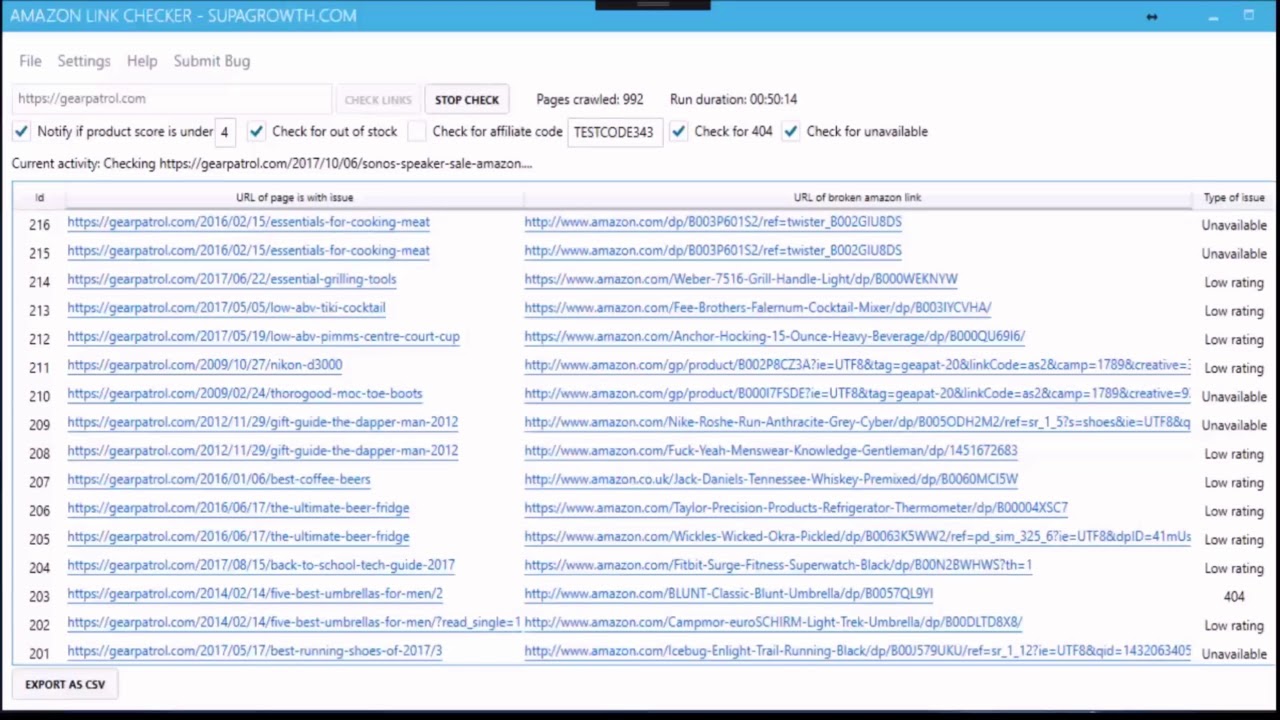Open gift-guide-the-dapper-man-2012 link in row 209

click(262, 422)
